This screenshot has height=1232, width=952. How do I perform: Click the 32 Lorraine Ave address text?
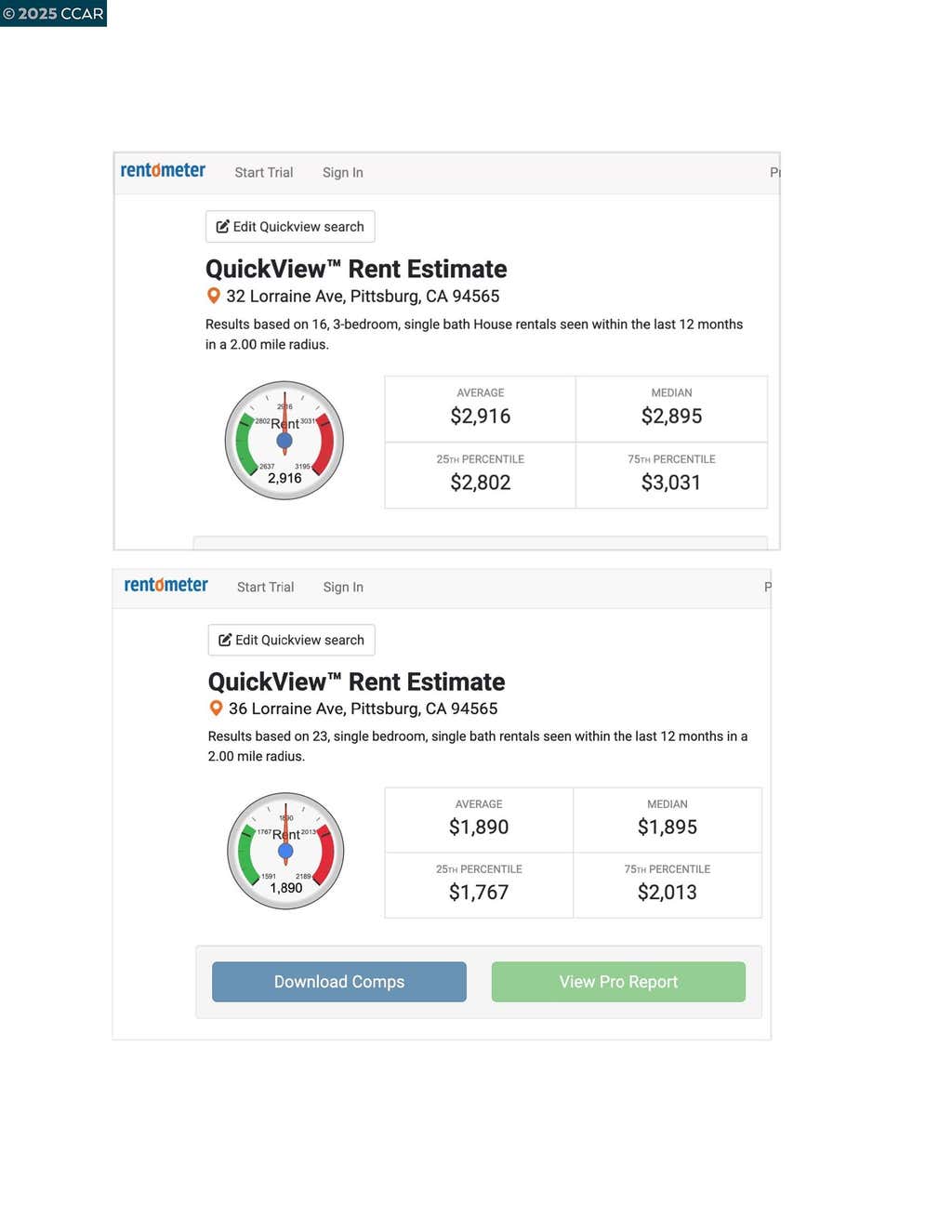pyautogui.click(x=363, y=297)
